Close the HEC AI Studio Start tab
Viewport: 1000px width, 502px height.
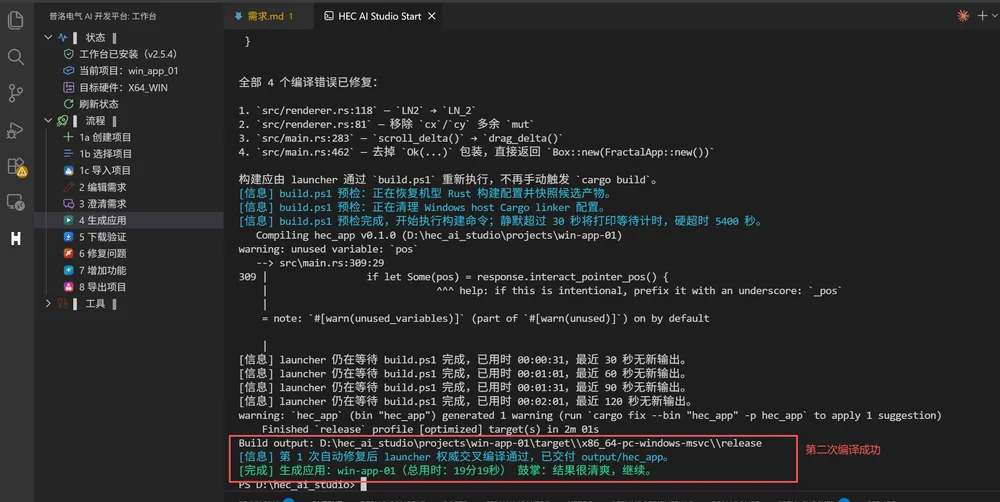(x=432, y=16)
